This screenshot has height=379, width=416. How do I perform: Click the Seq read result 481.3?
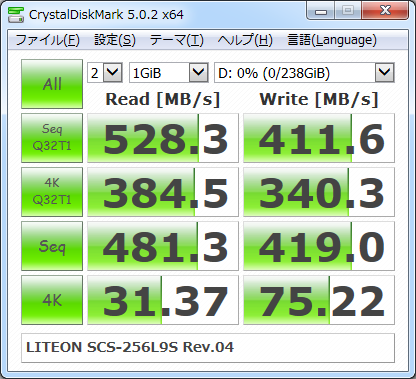coord(163,246)
